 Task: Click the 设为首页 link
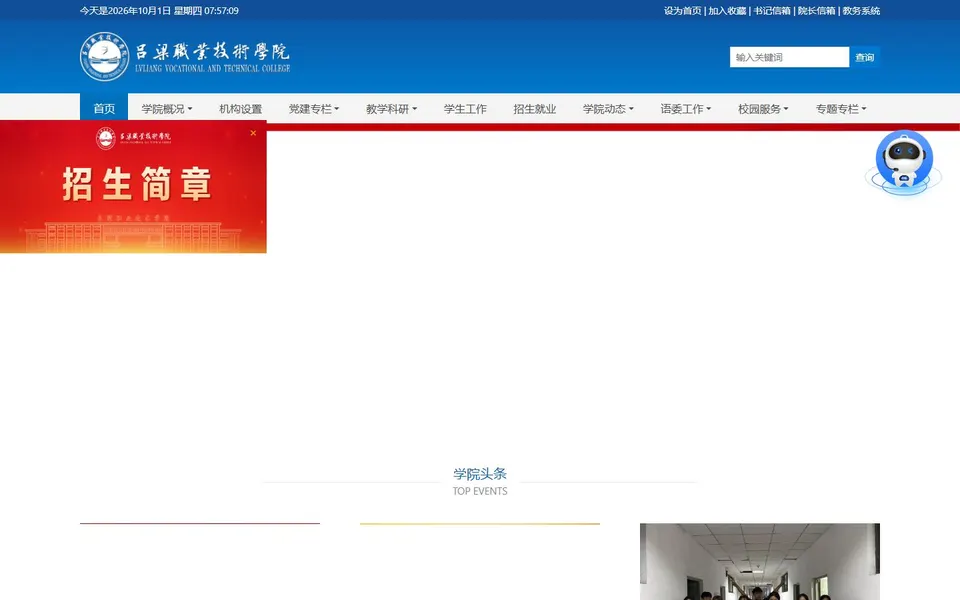(683, 10)
